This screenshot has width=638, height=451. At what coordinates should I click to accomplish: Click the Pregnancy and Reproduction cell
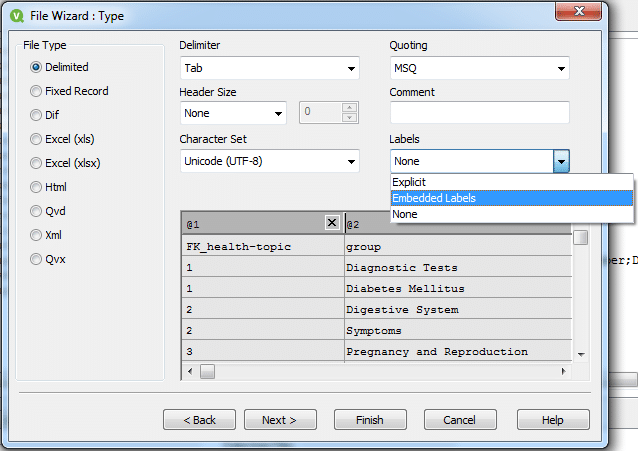(x=459, y=351)
